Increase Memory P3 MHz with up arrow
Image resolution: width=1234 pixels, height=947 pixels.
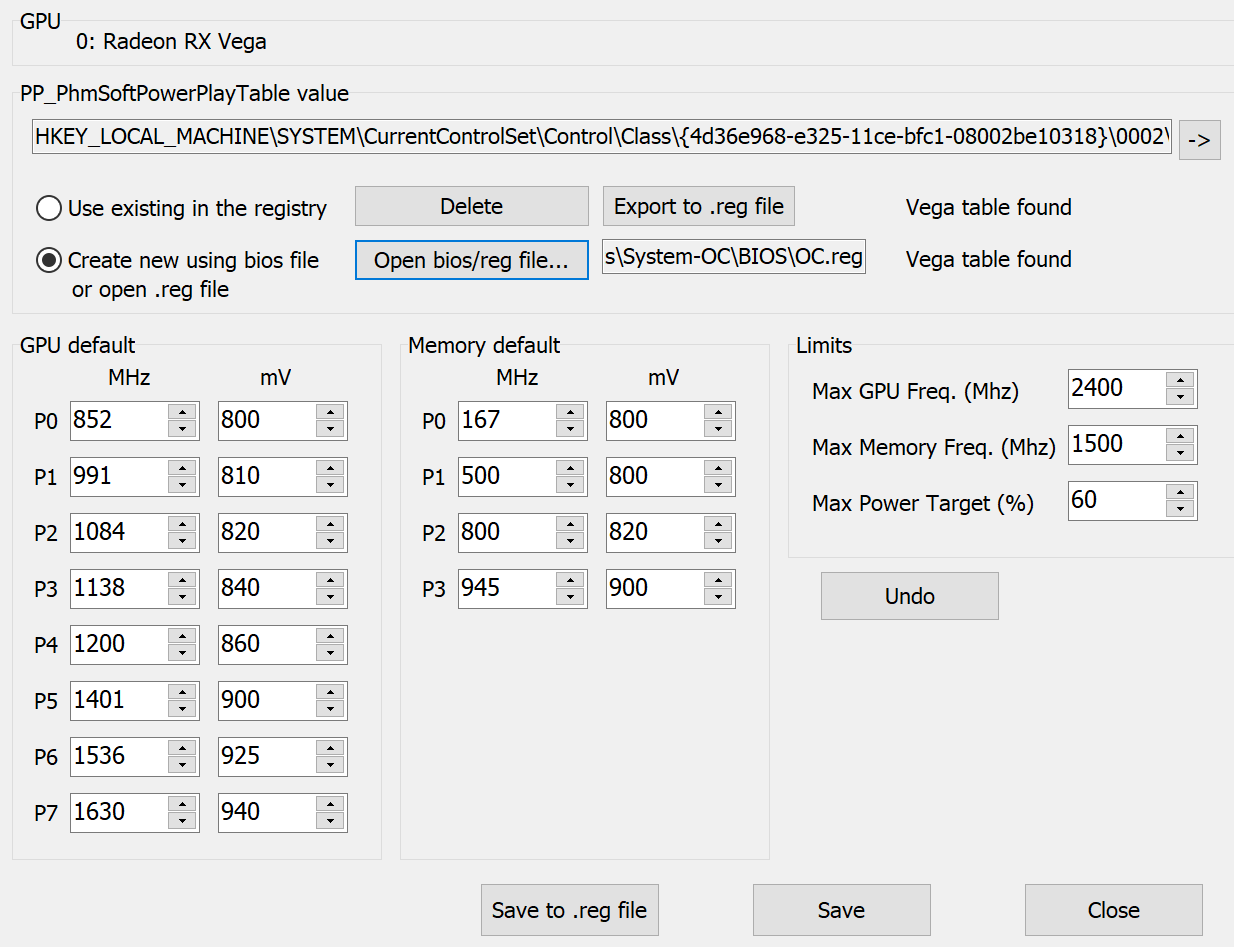(x=570, y=580)
